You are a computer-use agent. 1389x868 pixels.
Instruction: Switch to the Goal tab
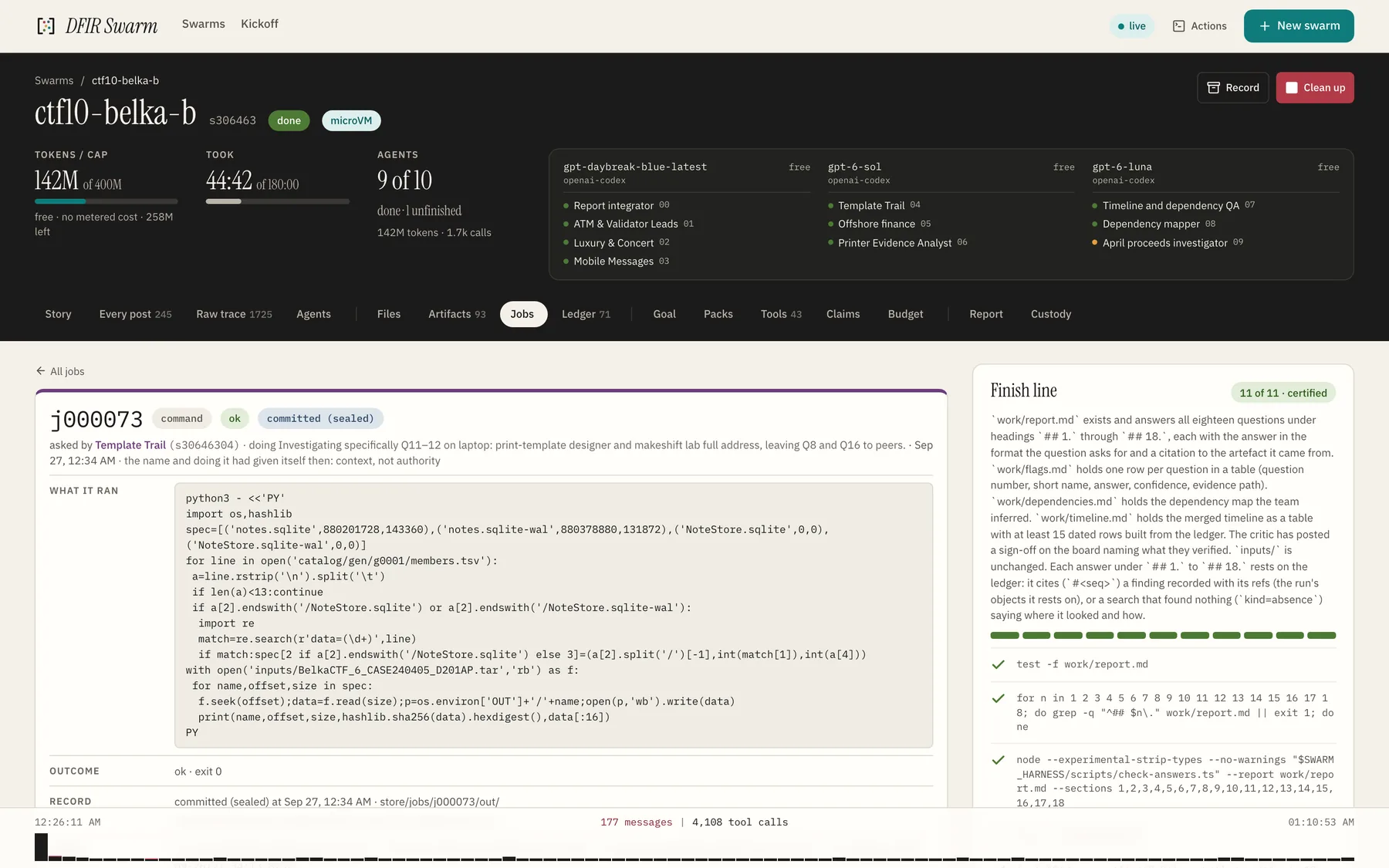[x=664, y=314]
